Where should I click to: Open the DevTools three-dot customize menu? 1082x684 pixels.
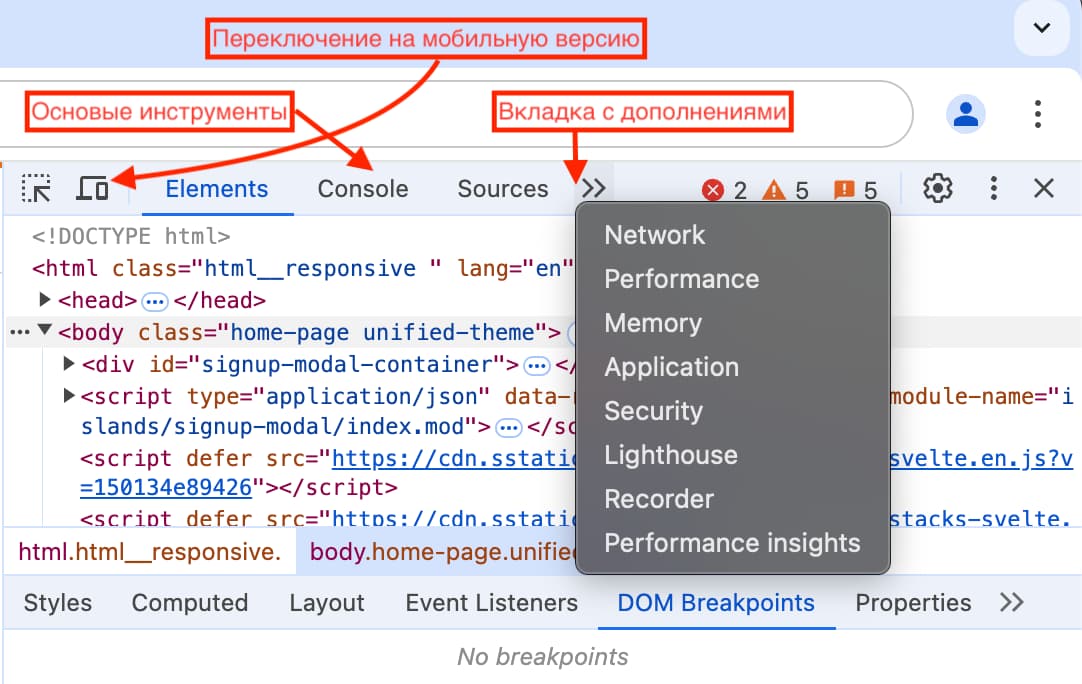point(994,188)
